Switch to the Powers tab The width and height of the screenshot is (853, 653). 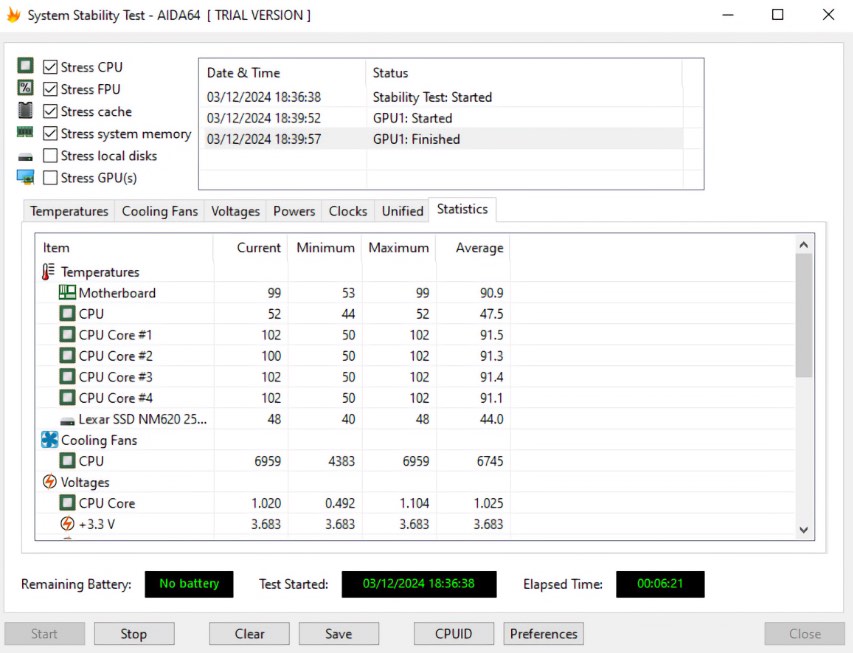(x=294, y=211)
